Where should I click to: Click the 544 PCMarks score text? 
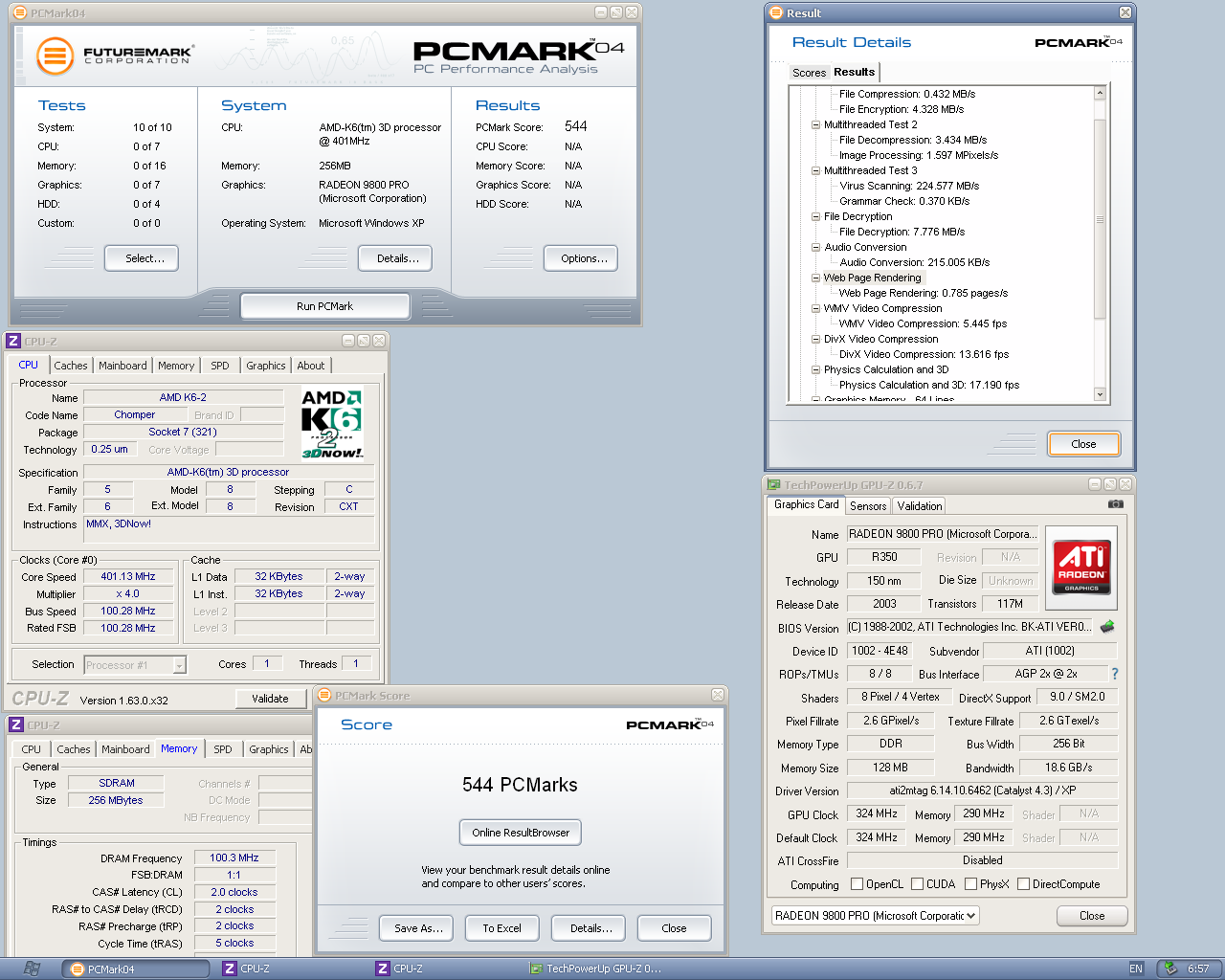(520, 785)
